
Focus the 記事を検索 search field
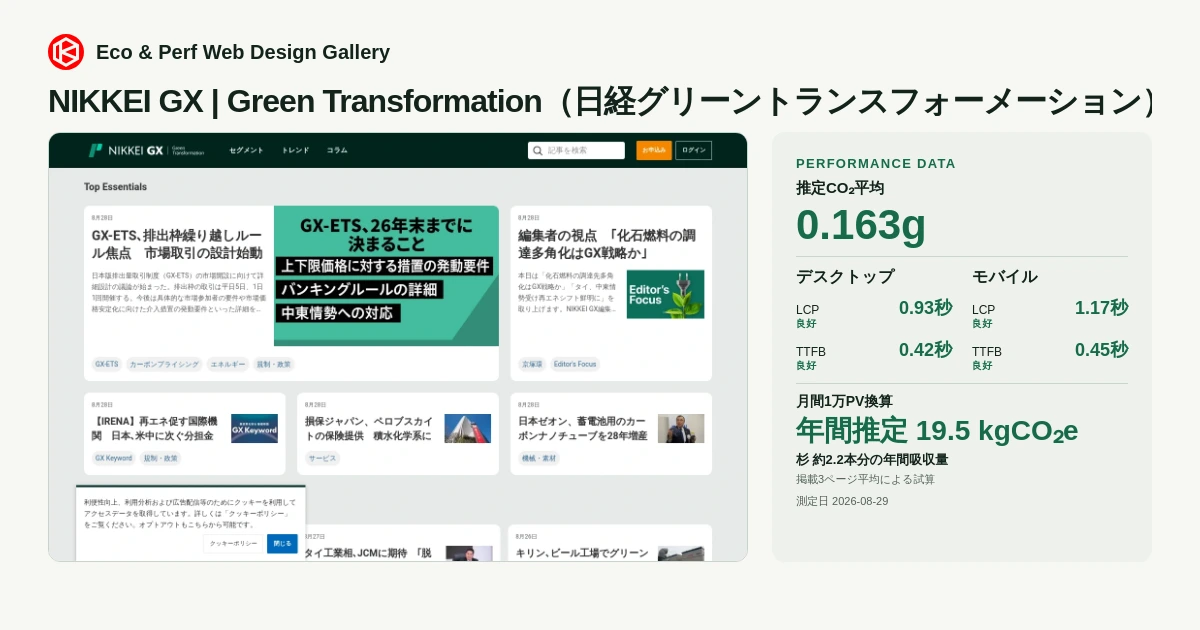pyautogui.click(x=576, y=150)
